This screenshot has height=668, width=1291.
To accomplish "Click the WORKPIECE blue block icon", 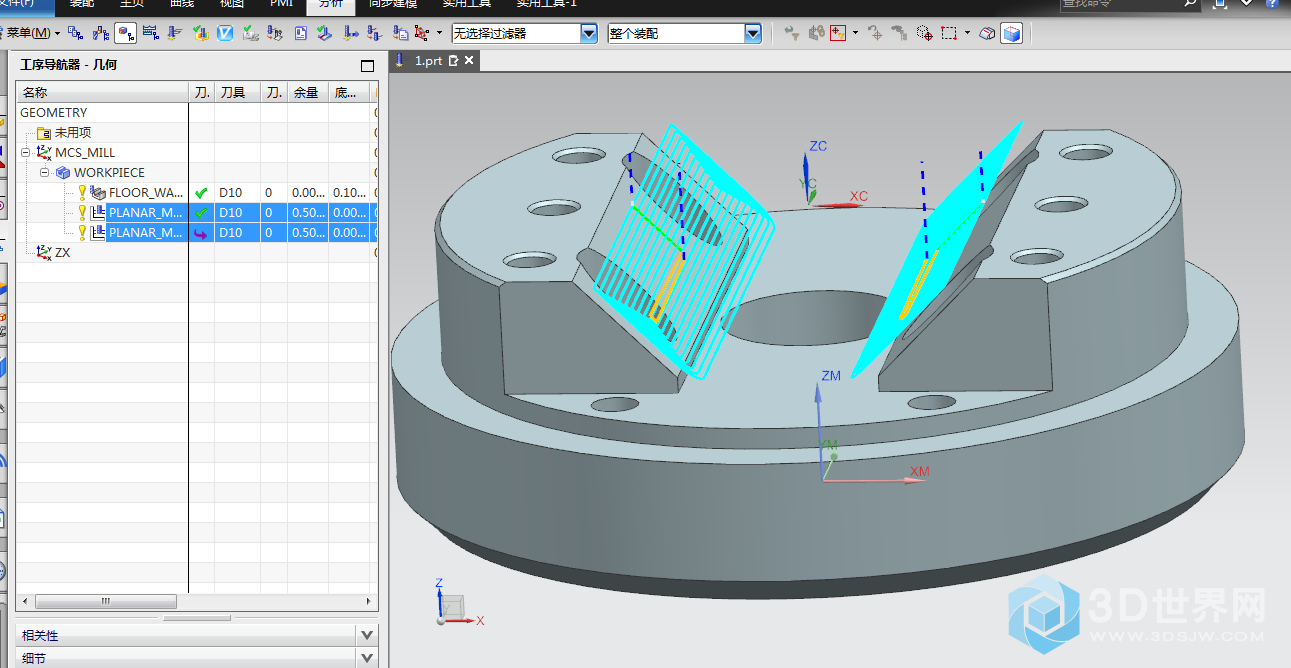I will (x=63, y=173).
